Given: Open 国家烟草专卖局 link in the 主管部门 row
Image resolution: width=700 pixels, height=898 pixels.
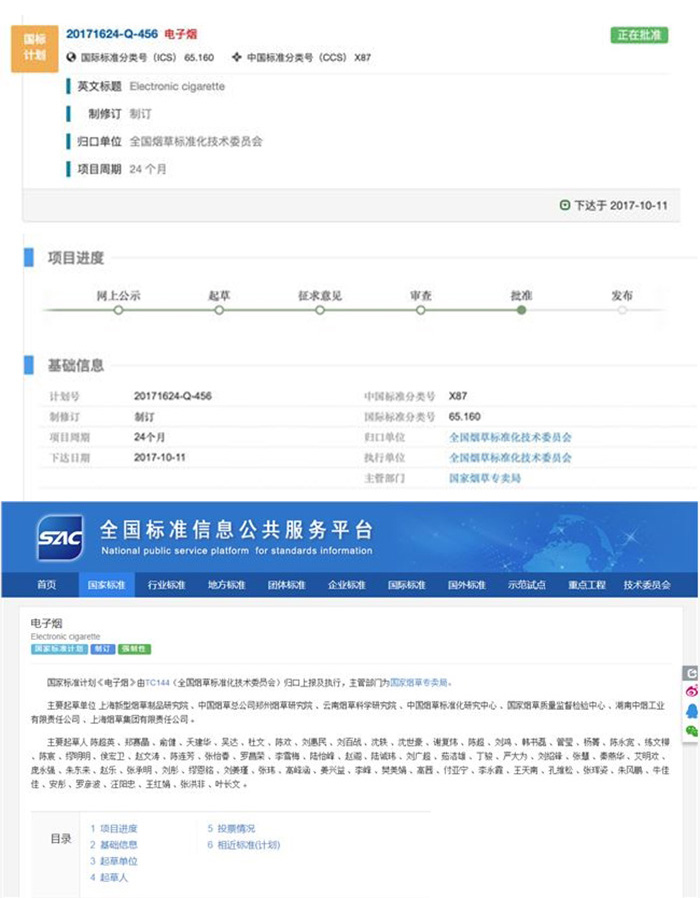Looking at the screenshot, I should (x=485, y=478).
